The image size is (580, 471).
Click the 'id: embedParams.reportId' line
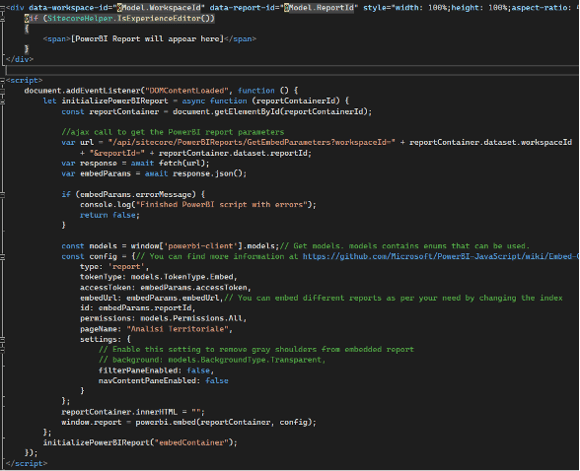(x=138, y=308)
